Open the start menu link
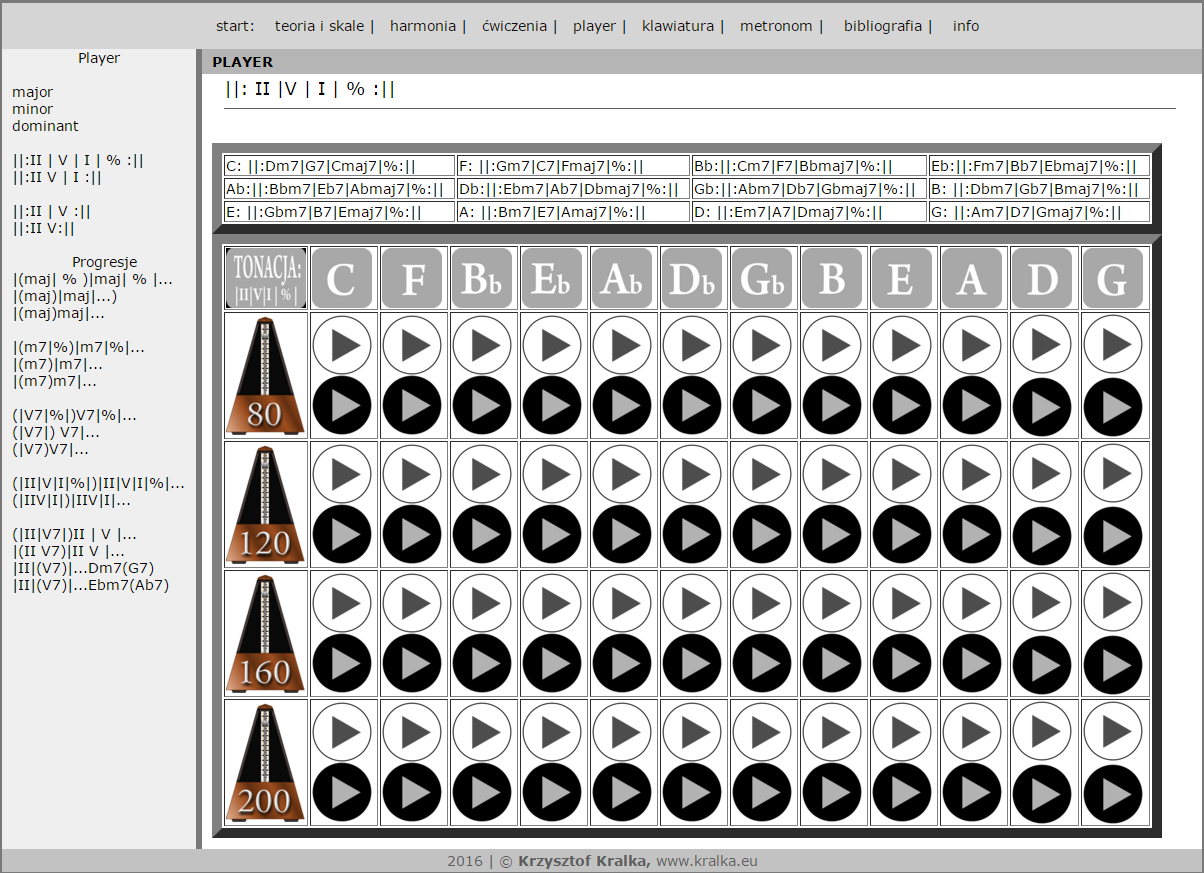 [235, 26]
